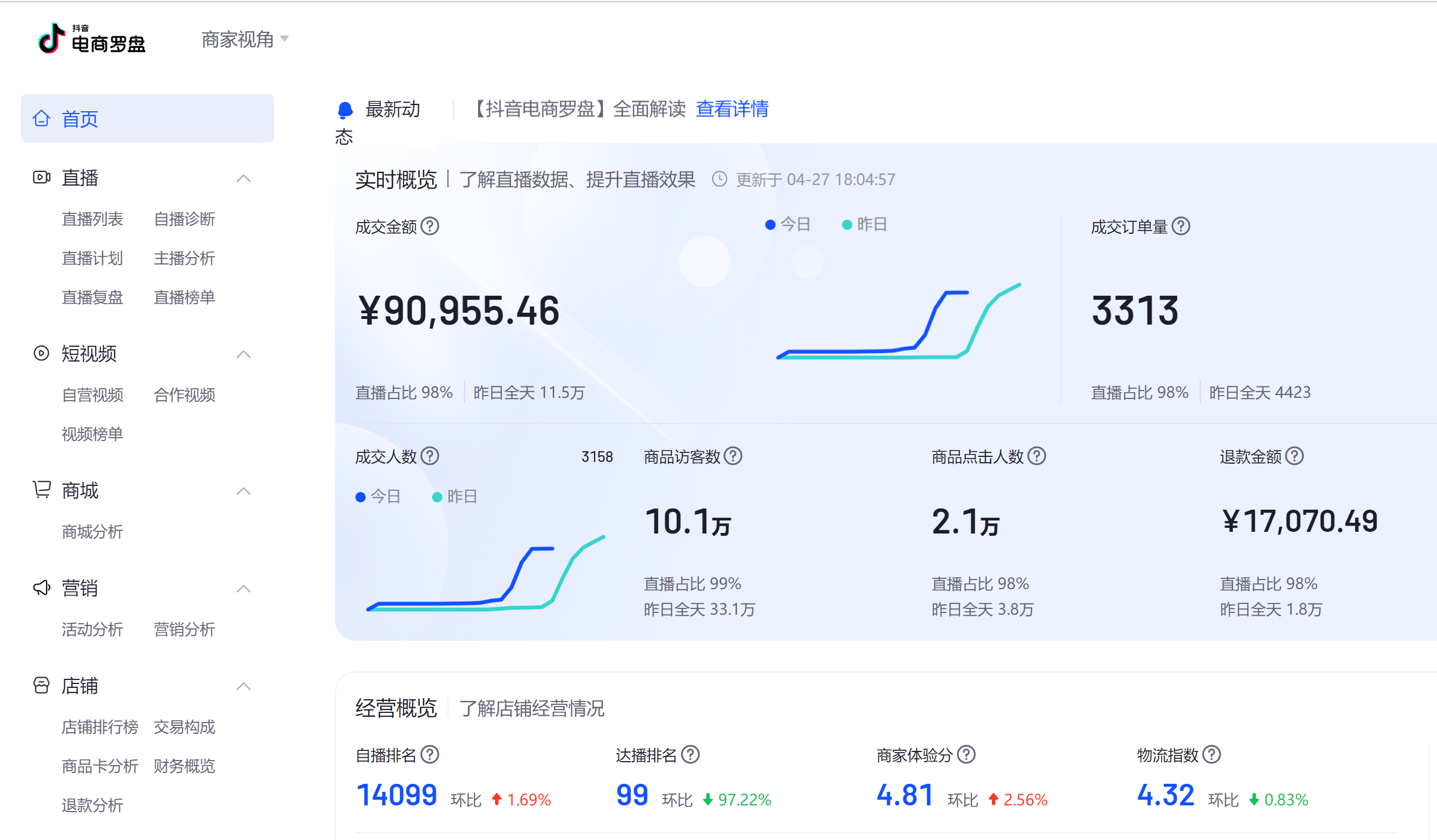Click the clock icon next to 更新于

coord(720,179)
